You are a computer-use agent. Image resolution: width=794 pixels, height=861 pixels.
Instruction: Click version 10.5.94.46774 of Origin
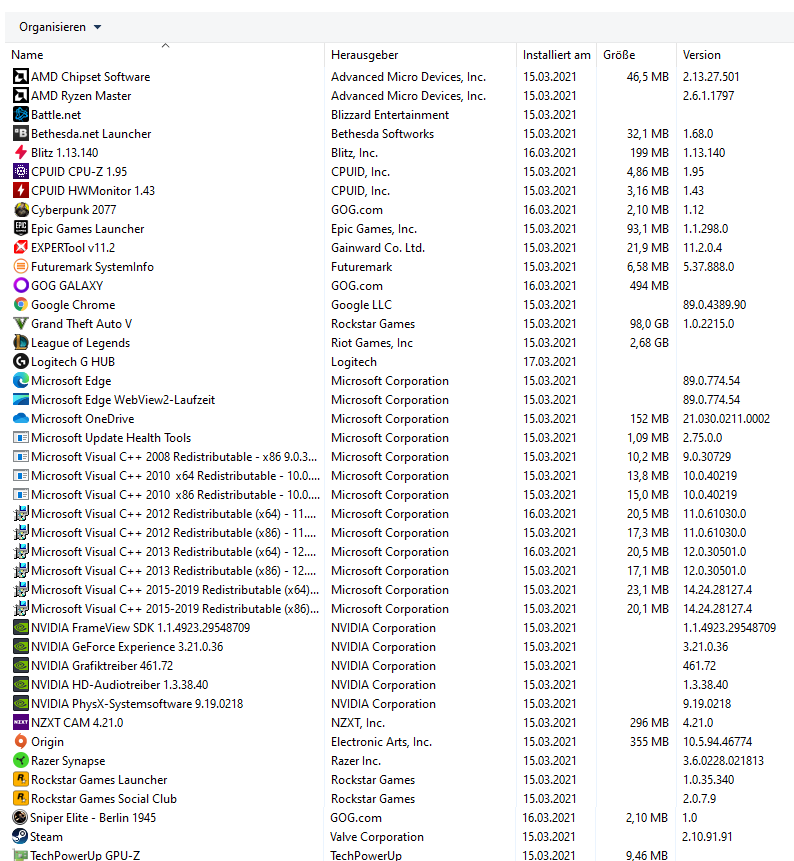tap(717, 741)
